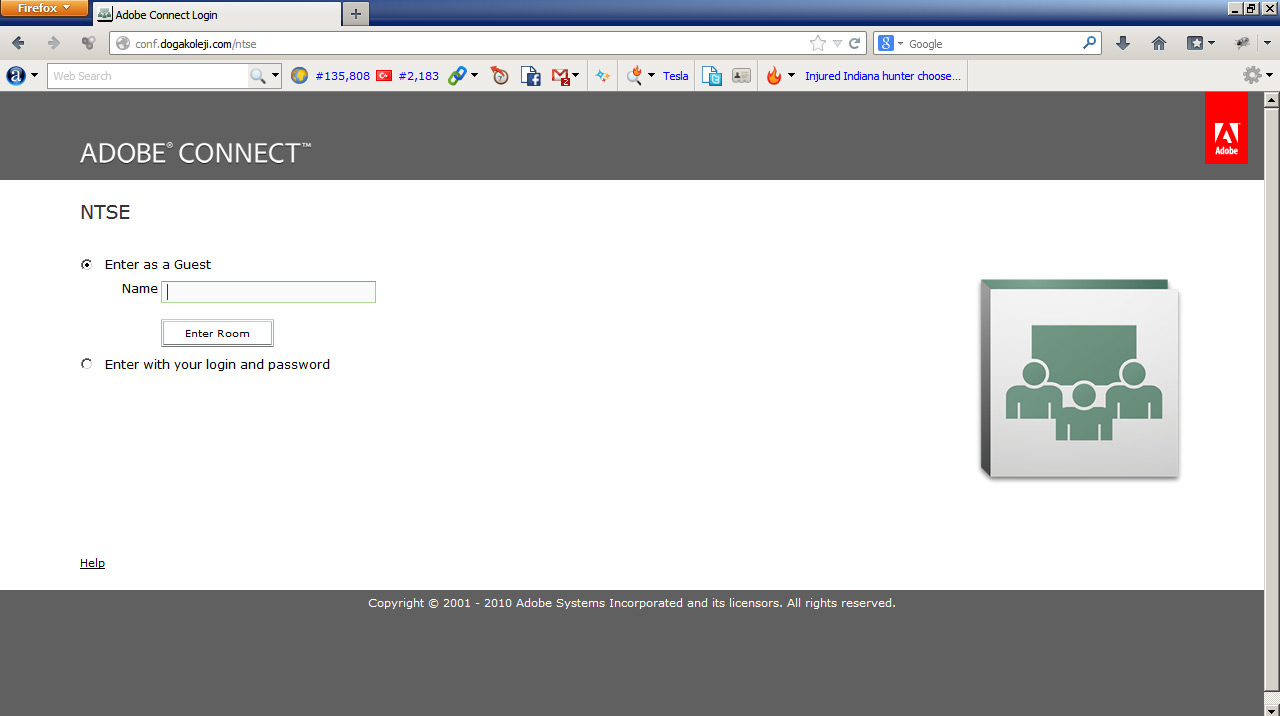Open the toolbar settings gear dropdown

[1257, 76]
